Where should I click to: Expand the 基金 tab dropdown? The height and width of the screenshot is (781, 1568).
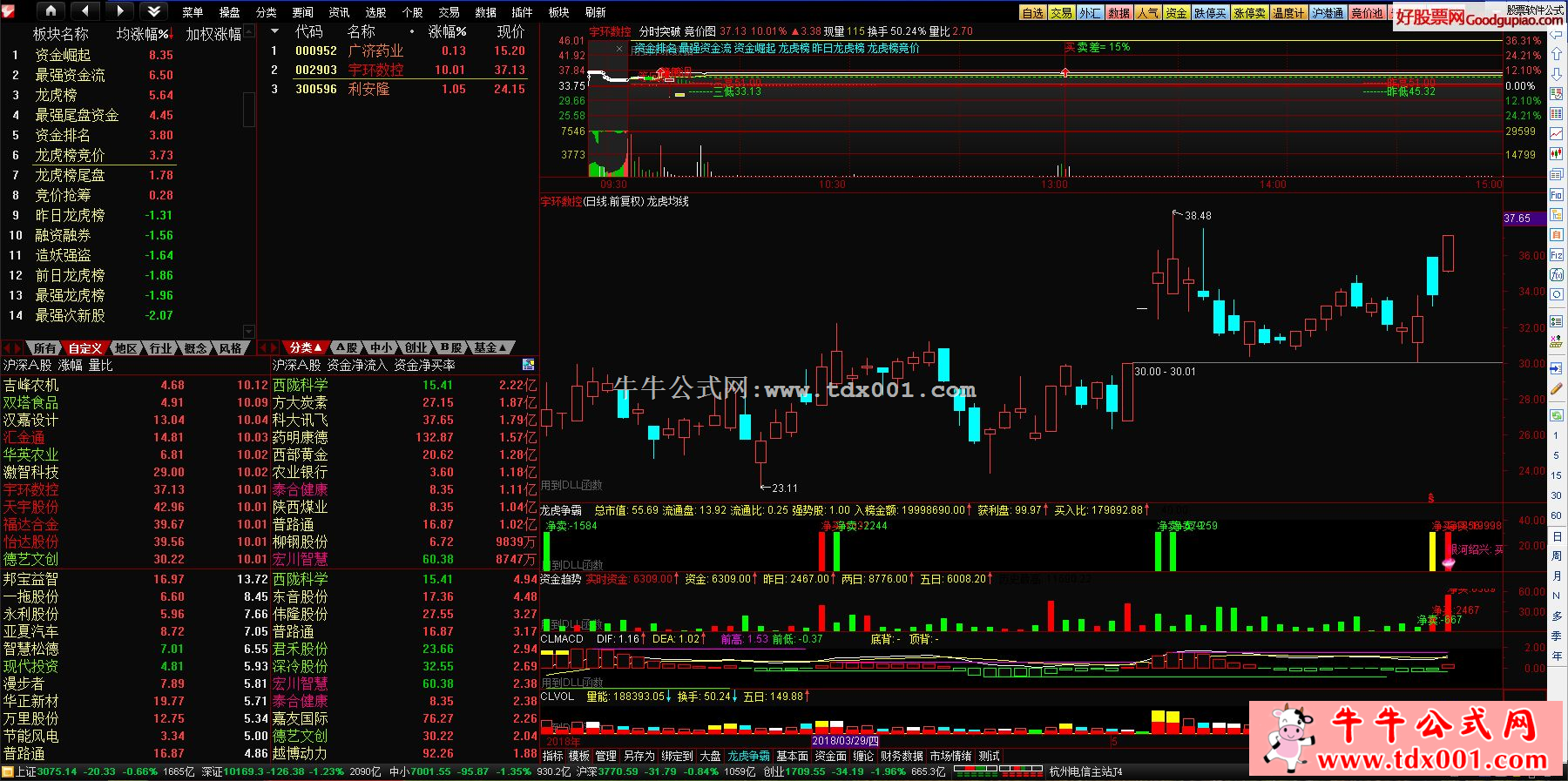490,347
